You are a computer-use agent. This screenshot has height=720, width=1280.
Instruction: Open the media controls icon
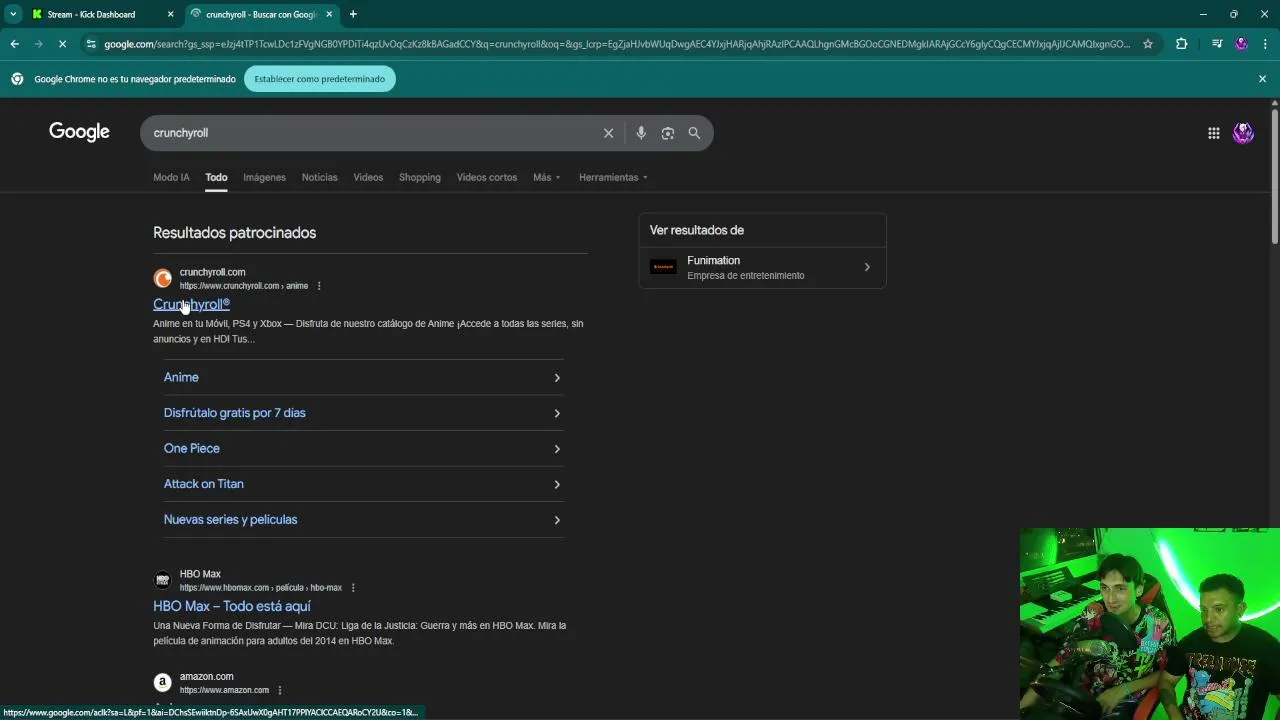tap(1216, 44)
